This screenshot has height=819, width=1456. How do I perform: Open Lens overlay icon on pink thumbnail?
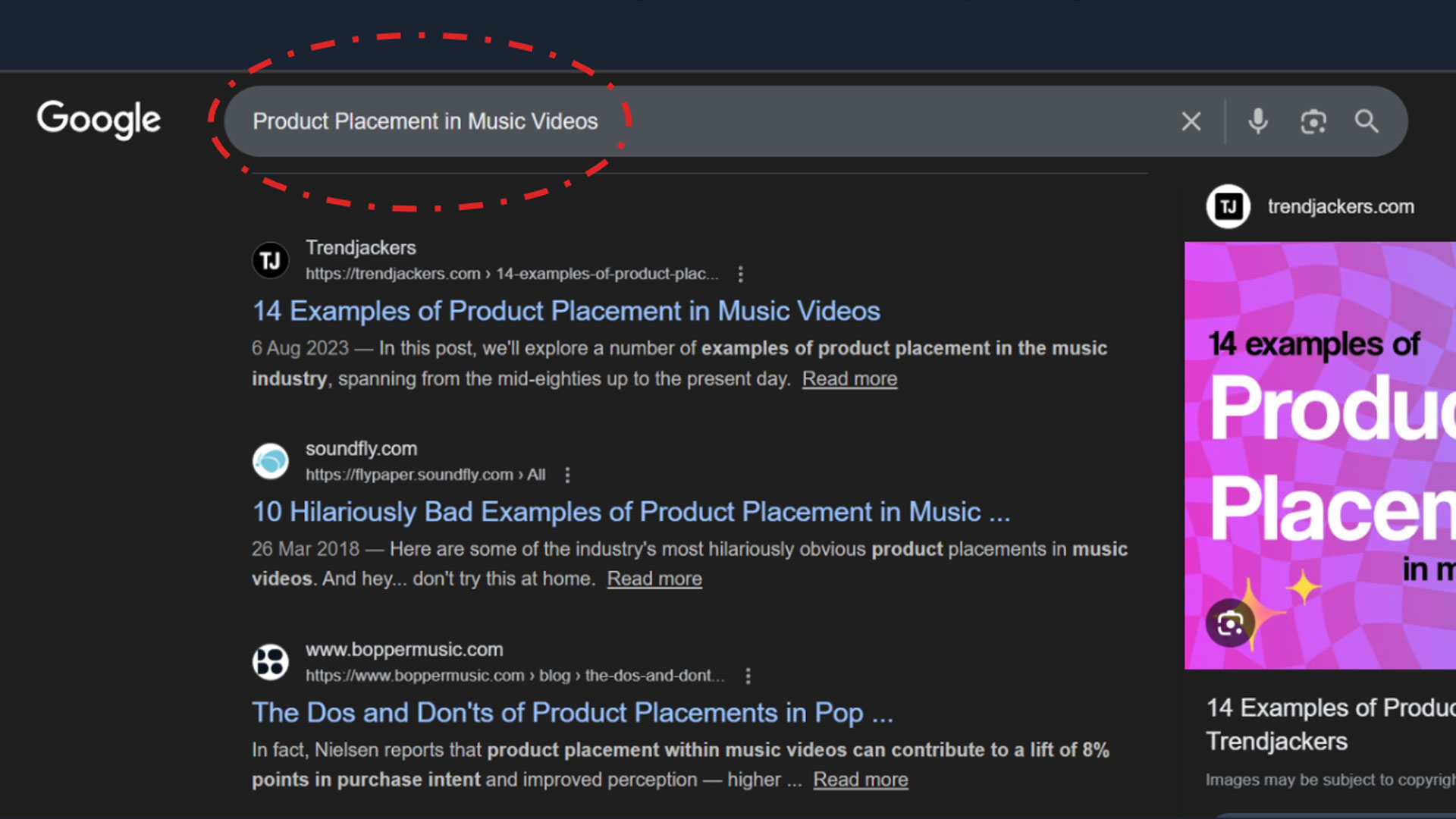coord(1229,623)
